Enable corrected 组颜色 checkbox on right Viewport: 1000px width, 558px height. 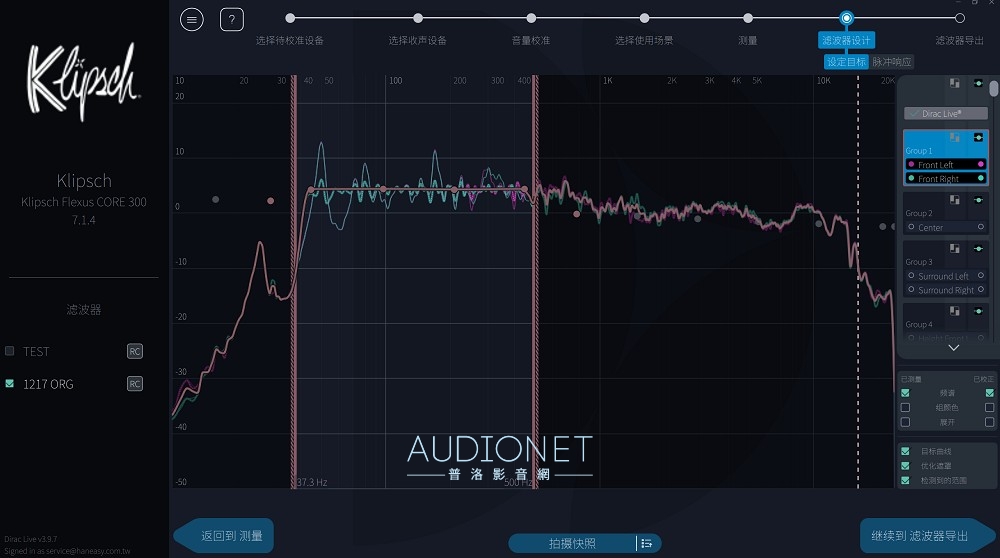tap(989, 407)
